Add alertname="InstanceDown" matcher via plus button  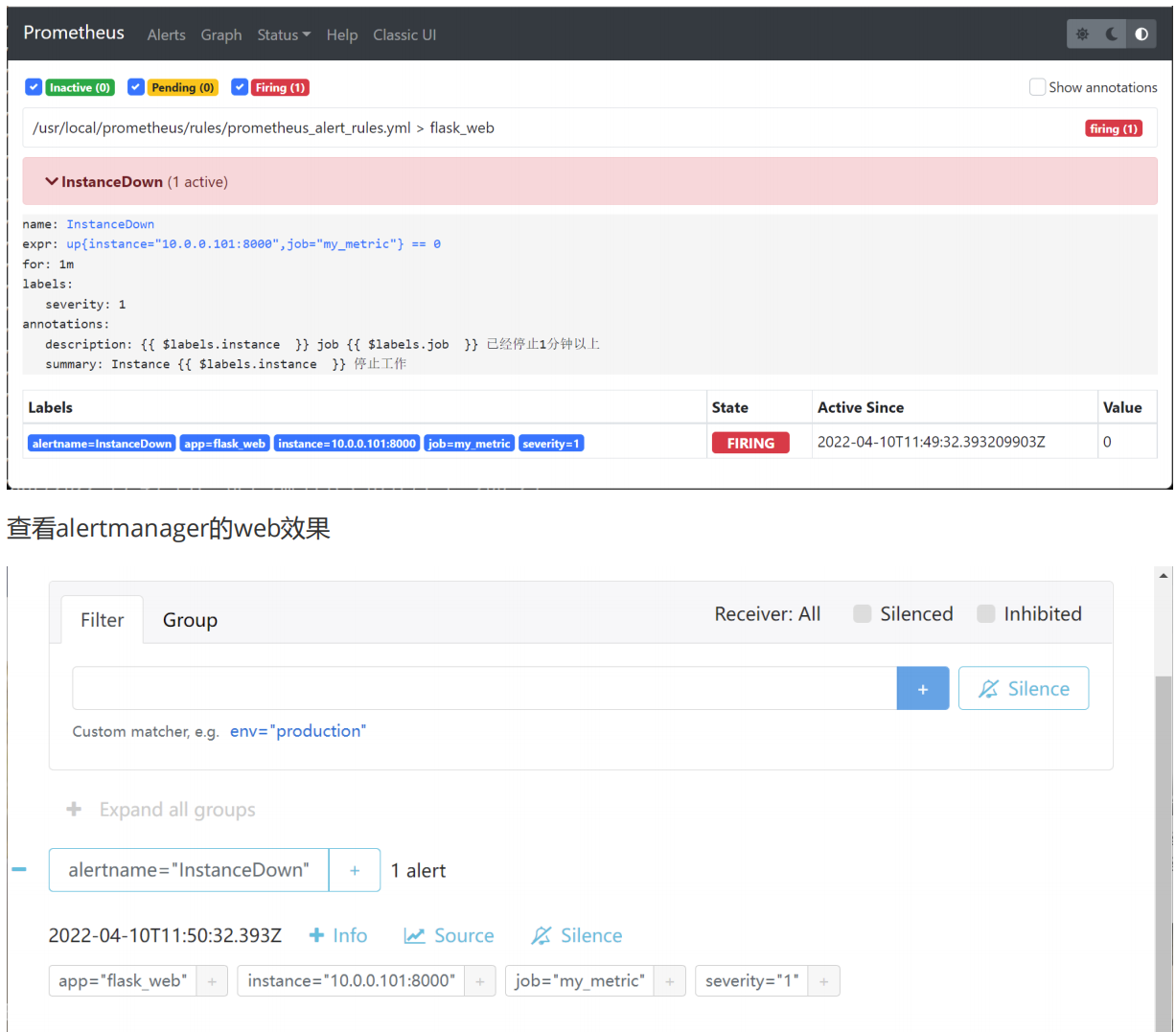pos(355,870)
